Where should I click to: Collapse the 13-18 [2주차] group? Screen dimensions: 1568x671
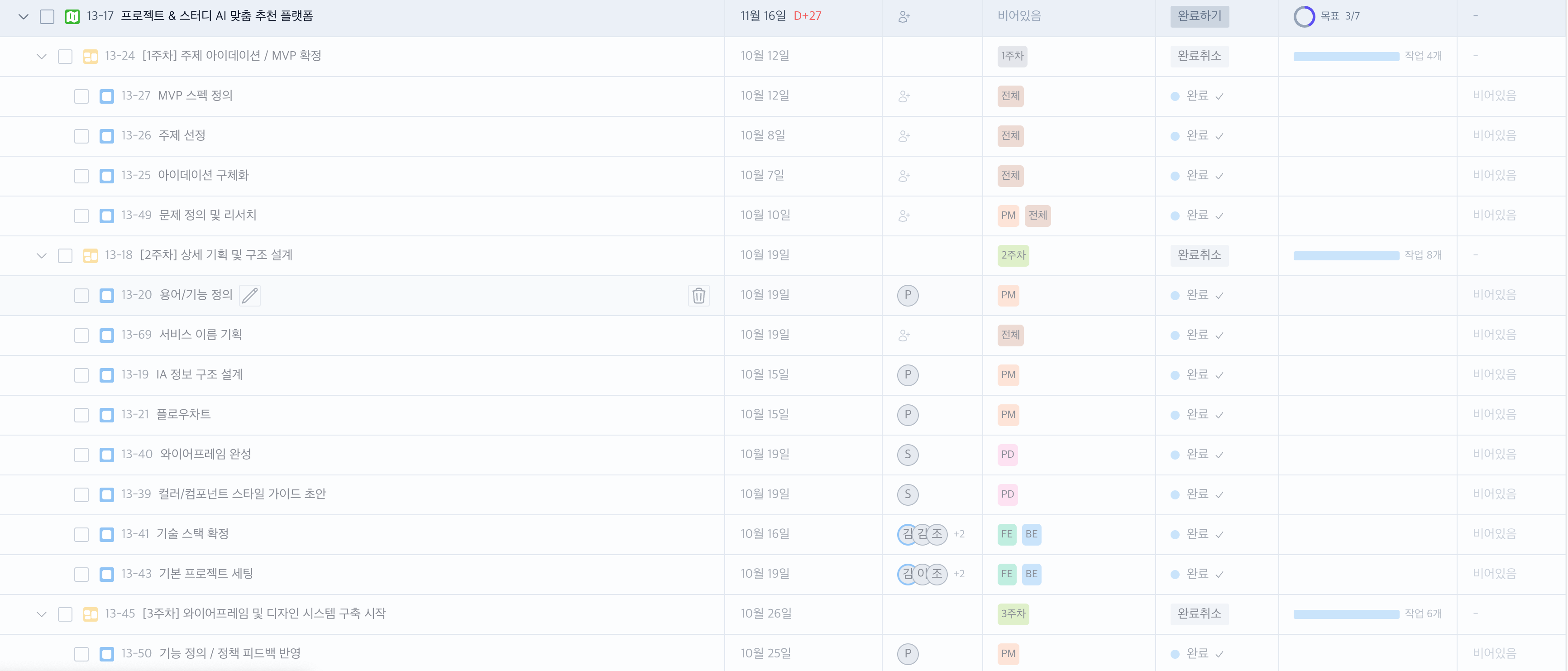pyautogui.click(x=41, y=255)
